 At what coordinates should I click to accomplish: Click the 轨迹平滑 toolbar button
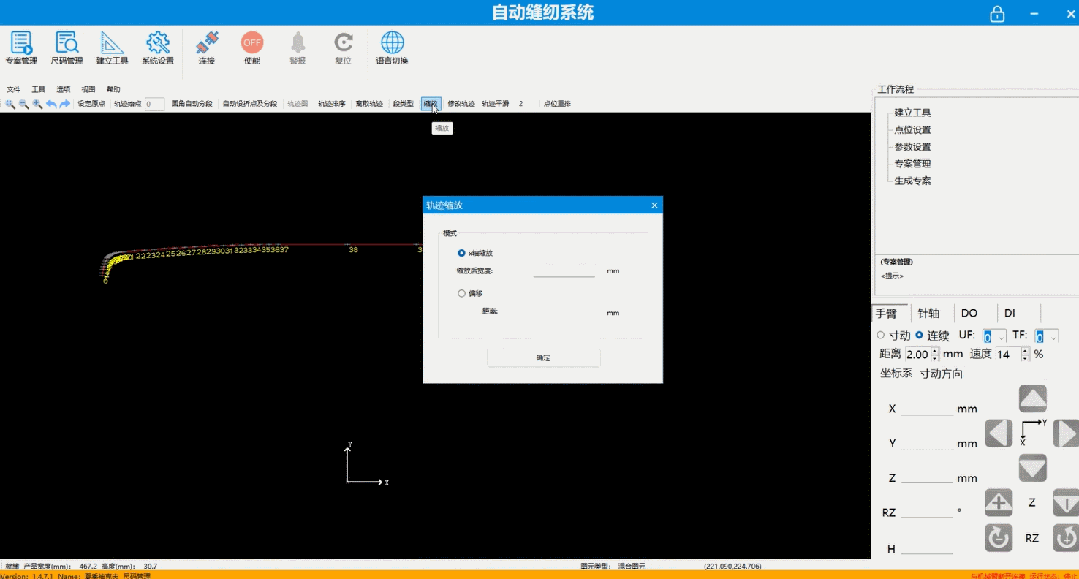495,104
